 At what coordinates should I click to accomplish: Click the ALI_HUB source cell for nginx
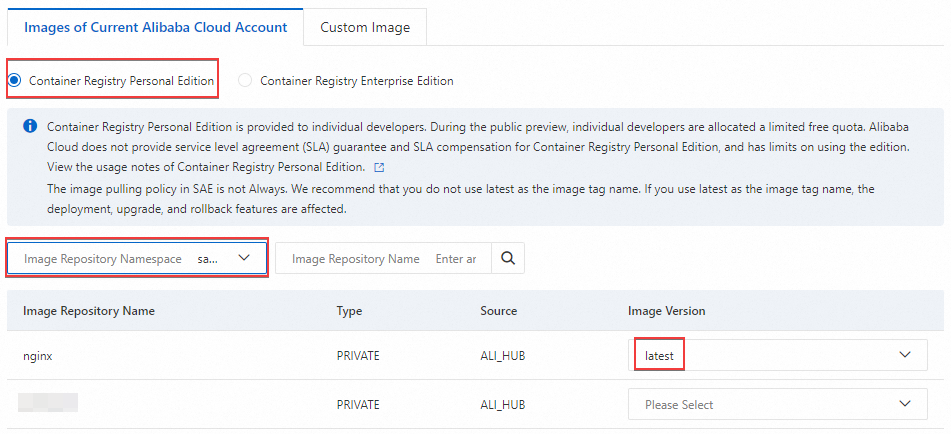[503, 355]
